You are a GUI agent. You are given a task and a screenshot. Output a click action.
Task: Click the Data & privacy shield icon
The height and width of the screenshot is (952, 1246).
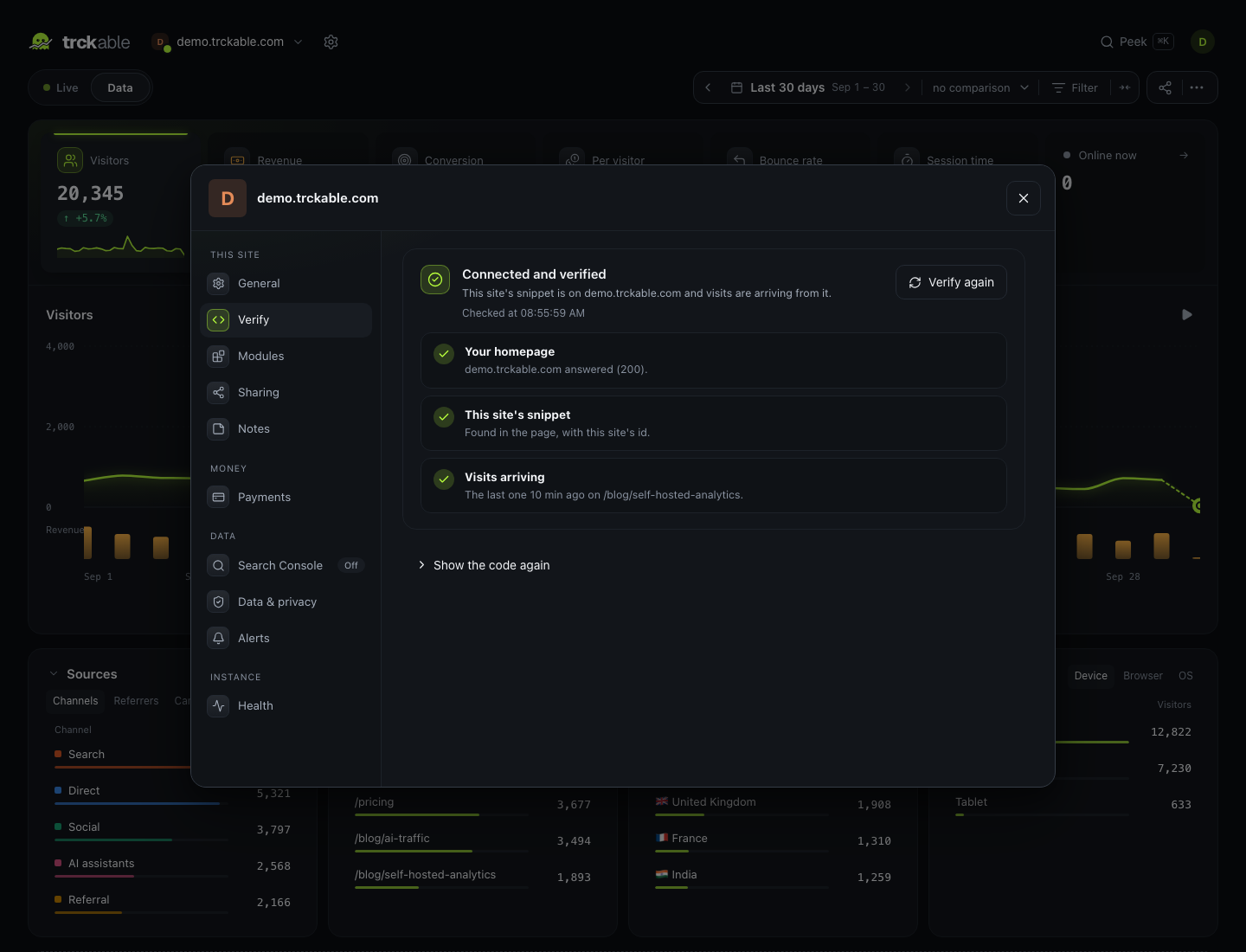218,602
